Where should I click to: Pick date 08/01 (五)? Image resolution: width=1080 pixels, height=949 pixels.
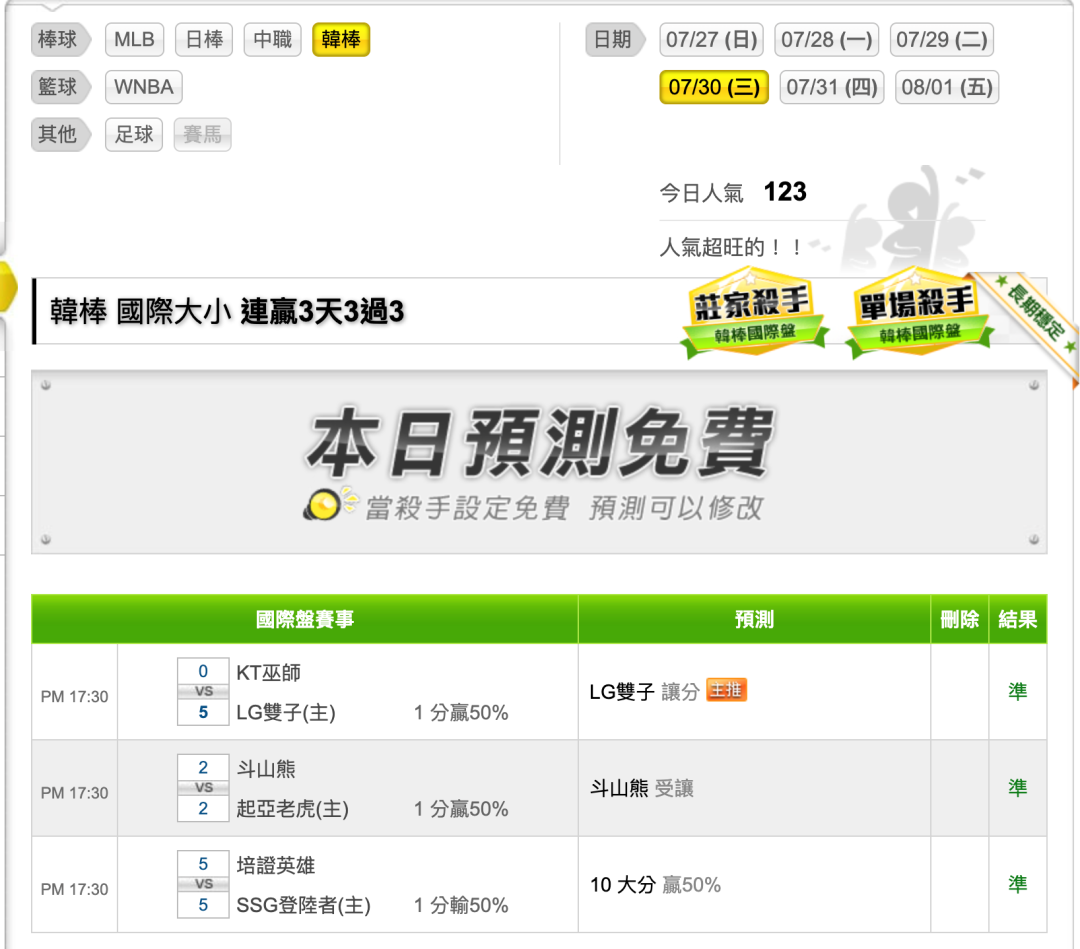click(x=947, y=87)
